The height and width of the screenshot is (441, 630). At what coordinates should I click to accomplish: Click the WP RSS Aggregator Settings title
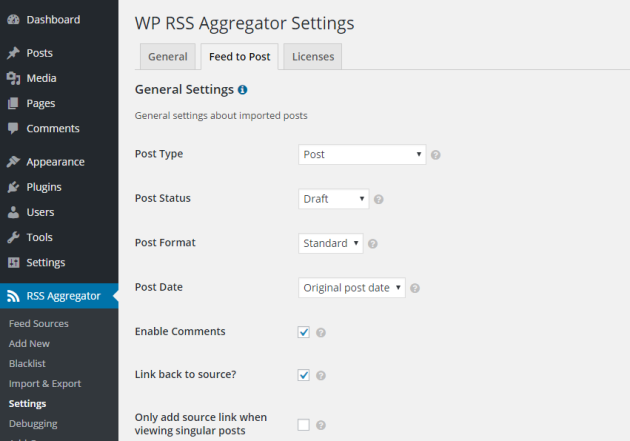(x=244, y=23)
